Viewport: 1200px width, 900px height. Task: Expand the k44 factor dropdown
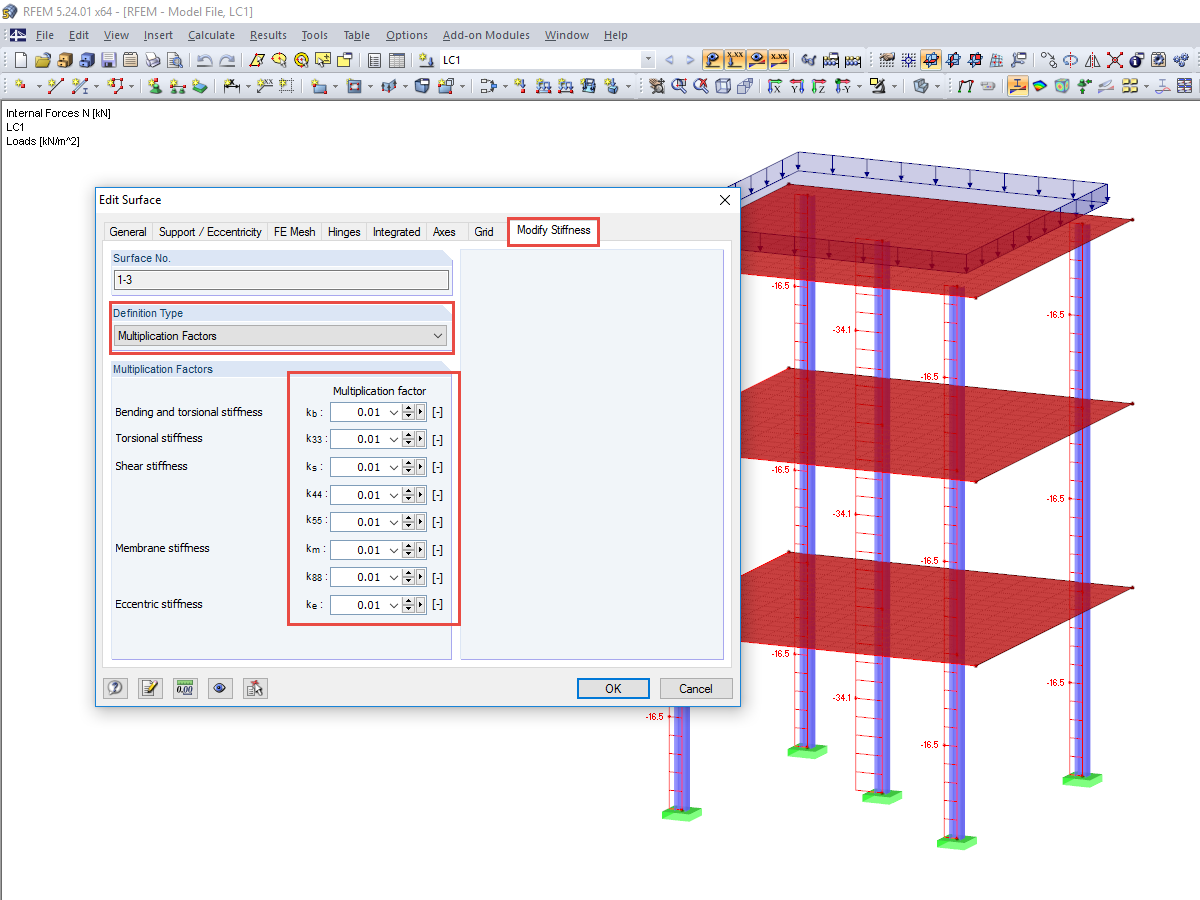(394, 495)
